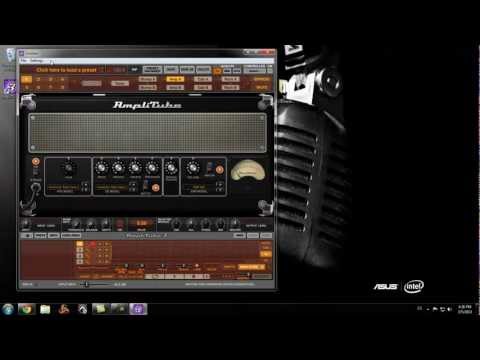Screen dimensions: 480x360
Task: Click the first EQ knob (Bass) on amp
Action: (x=101, y=168)
